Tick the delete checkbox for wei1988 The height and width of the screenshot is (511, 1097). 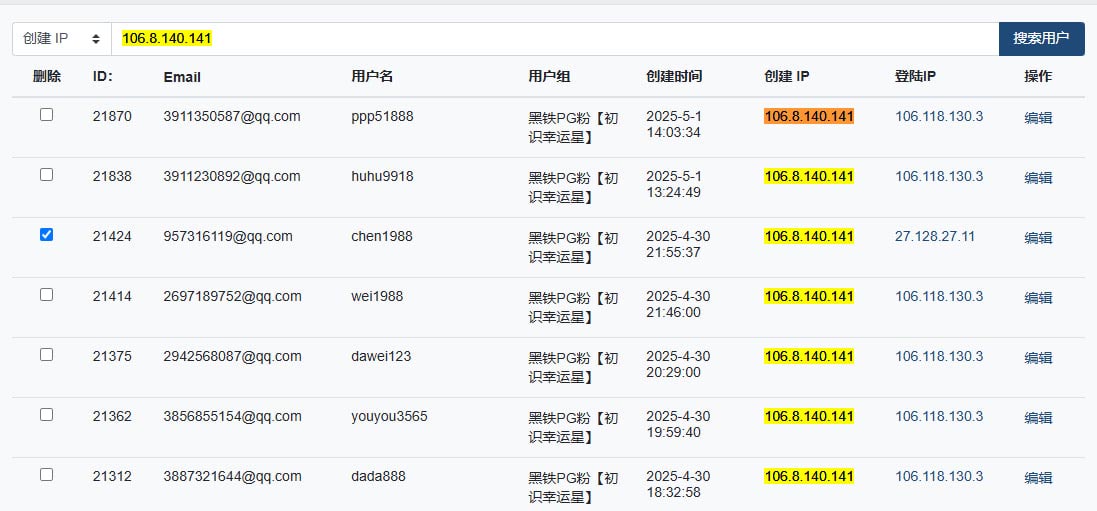pos(46,295)
